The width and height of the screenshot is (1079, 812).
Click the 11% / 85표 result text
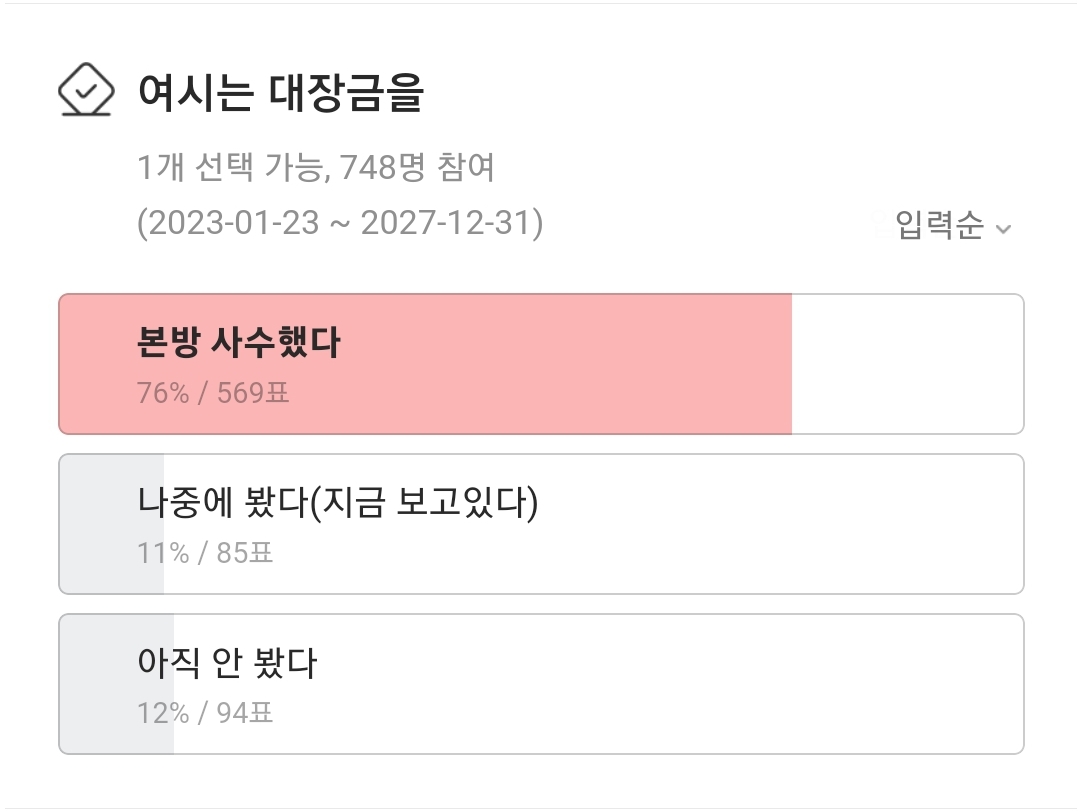(x=205, y=553)
